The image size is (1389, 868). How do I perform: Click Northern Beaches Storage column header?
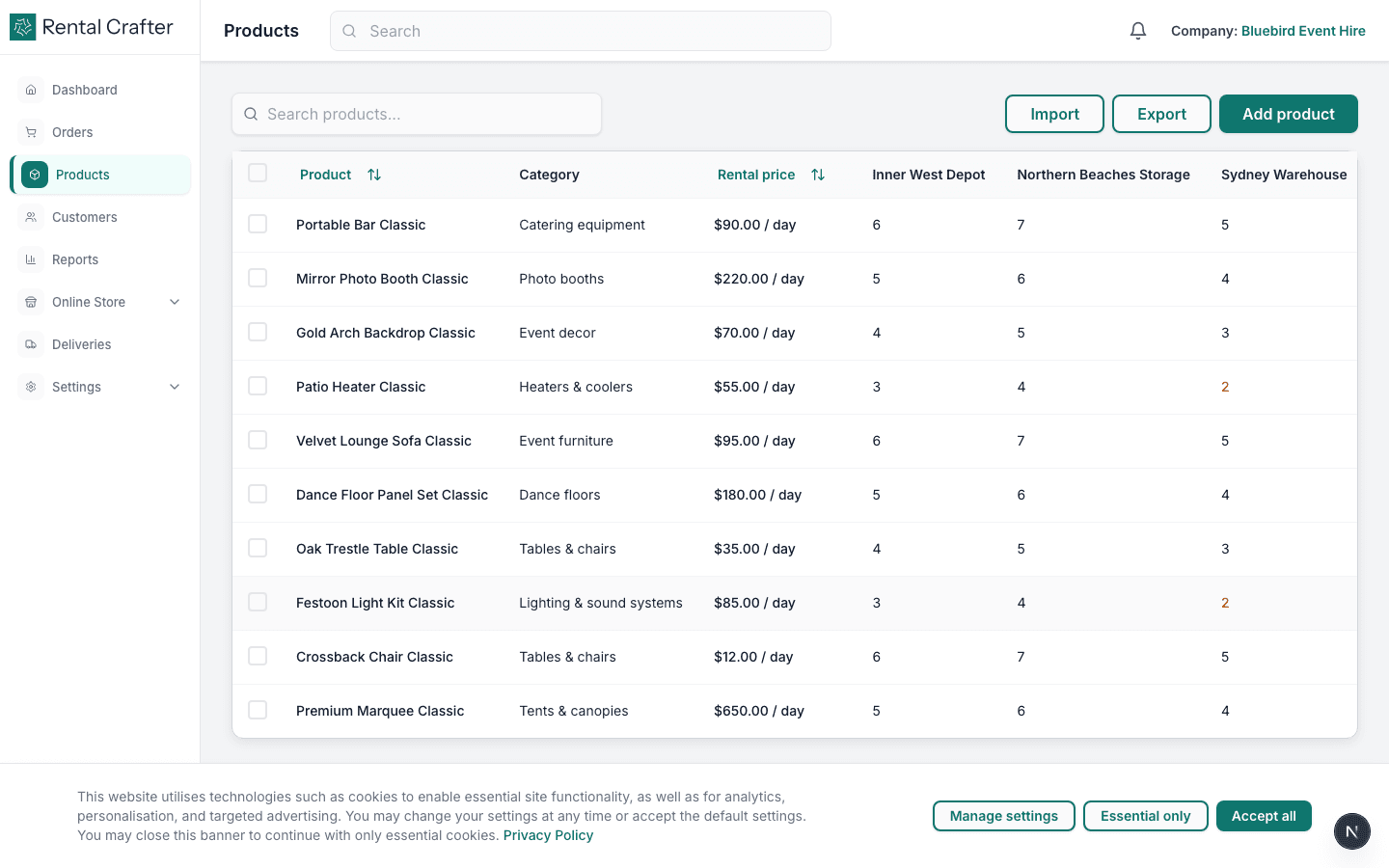coord(1103,175)
